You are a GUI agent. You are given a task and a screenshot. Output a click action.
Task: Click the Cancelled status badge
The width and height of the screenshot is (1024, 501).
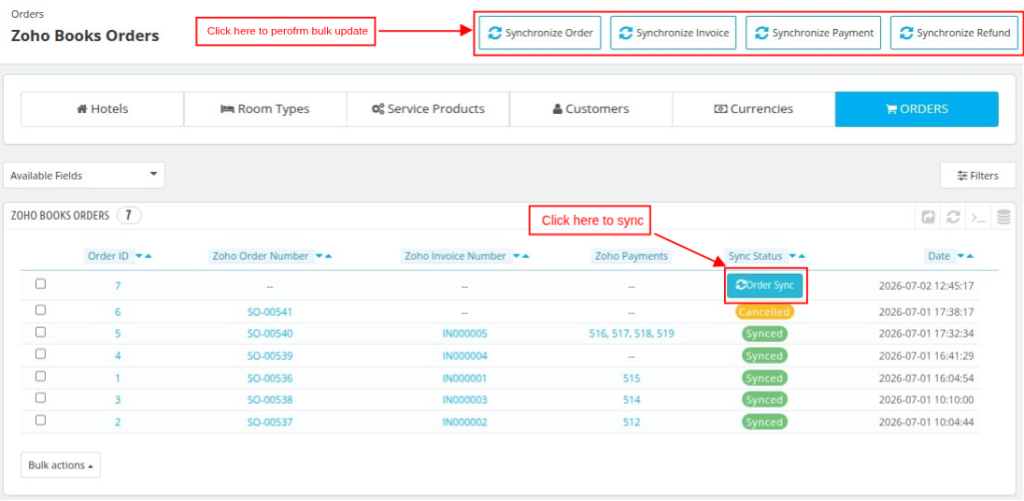tap(764, 312)
